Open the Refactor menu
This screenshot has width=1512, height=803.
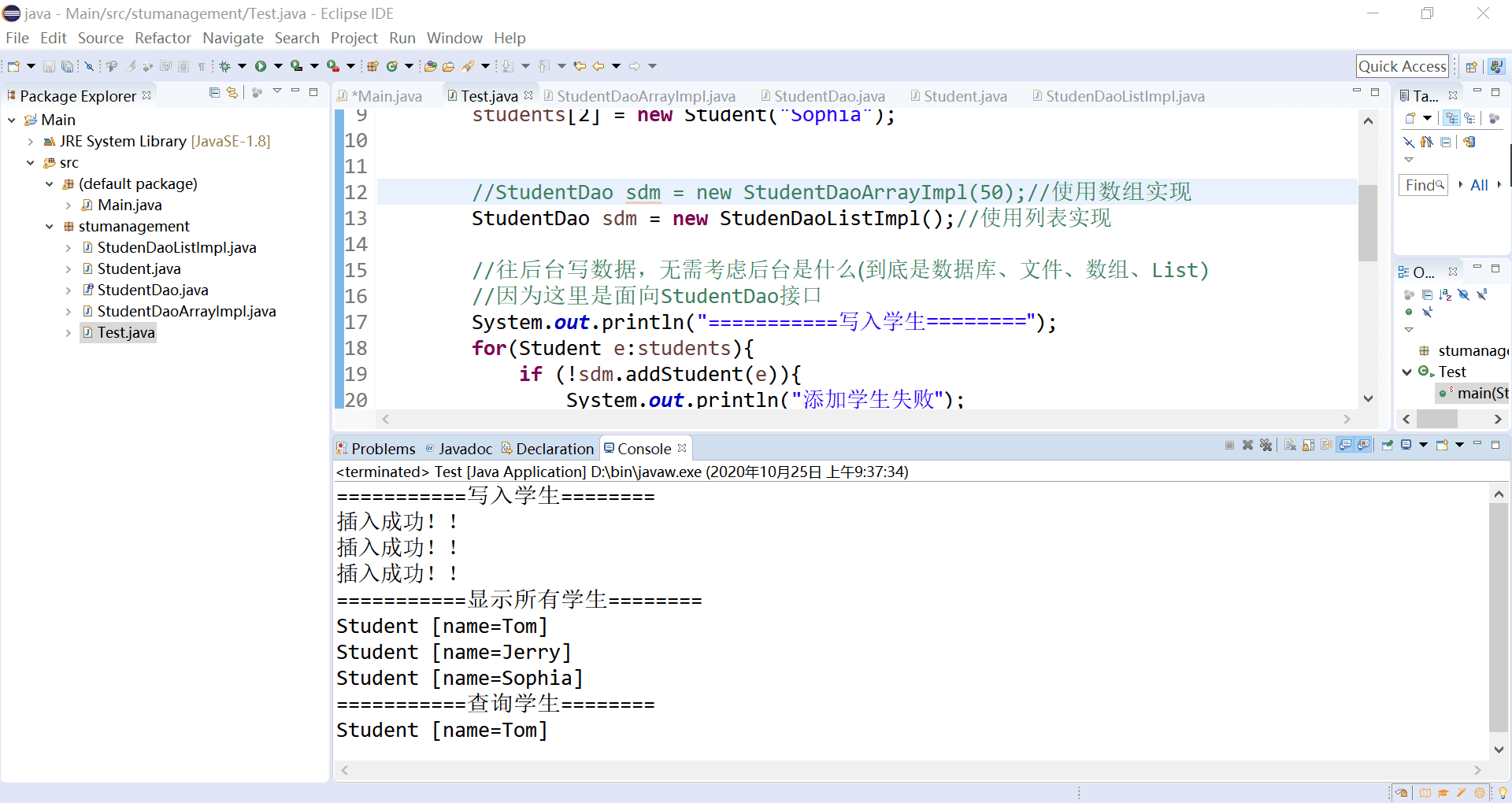tap(162, 38)
